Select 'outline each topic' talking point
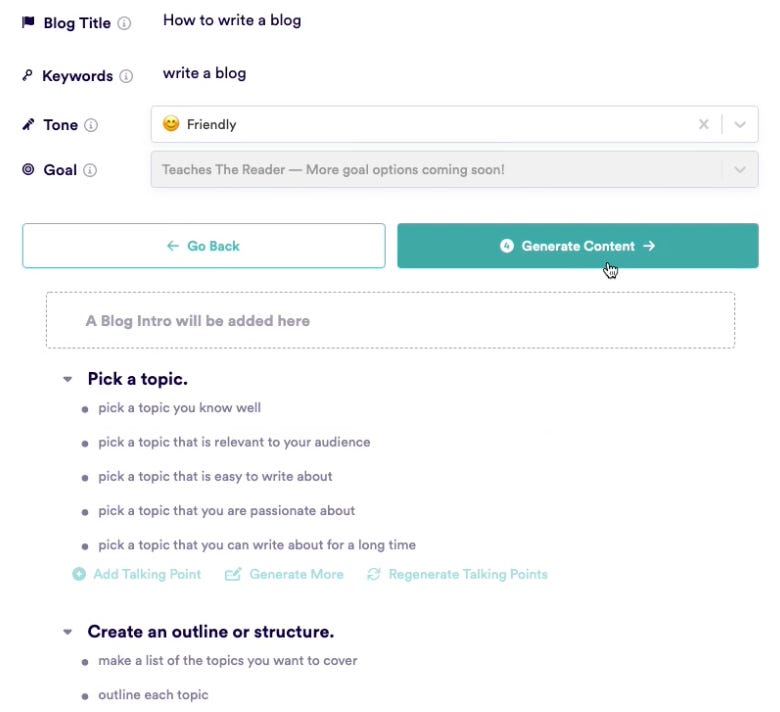Screen dimensions: 780x712 pyautogui.click(x=153, y=695)
